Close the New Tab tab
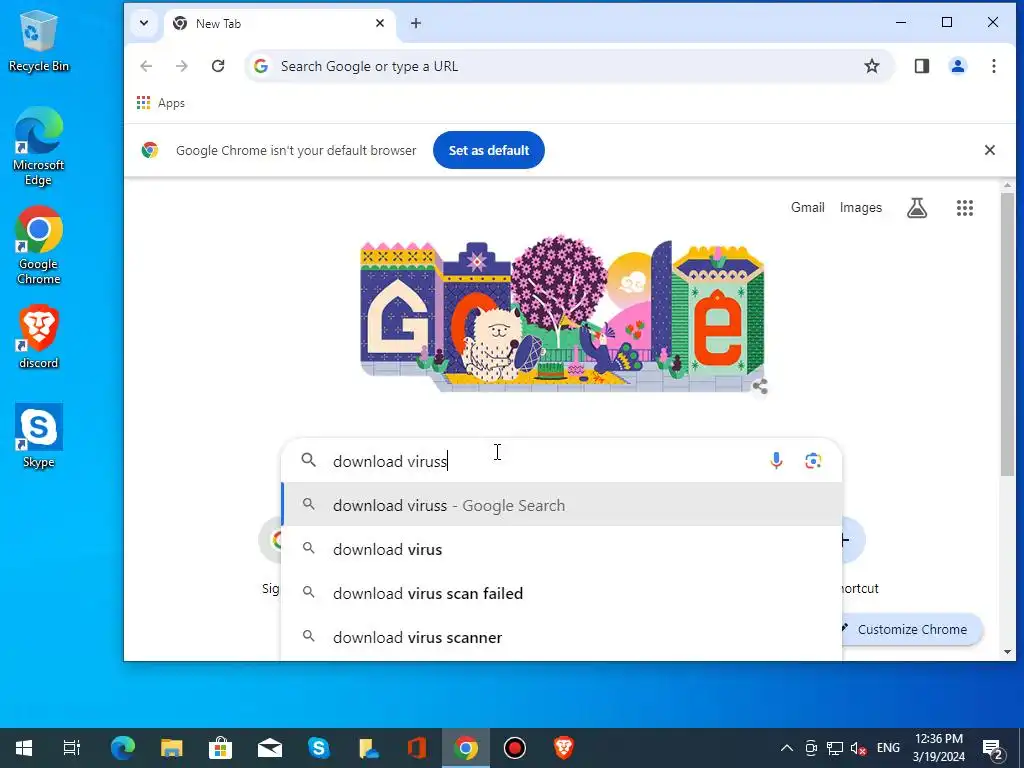This screenshot has height=768, width=1024. (x=380, y=24)
